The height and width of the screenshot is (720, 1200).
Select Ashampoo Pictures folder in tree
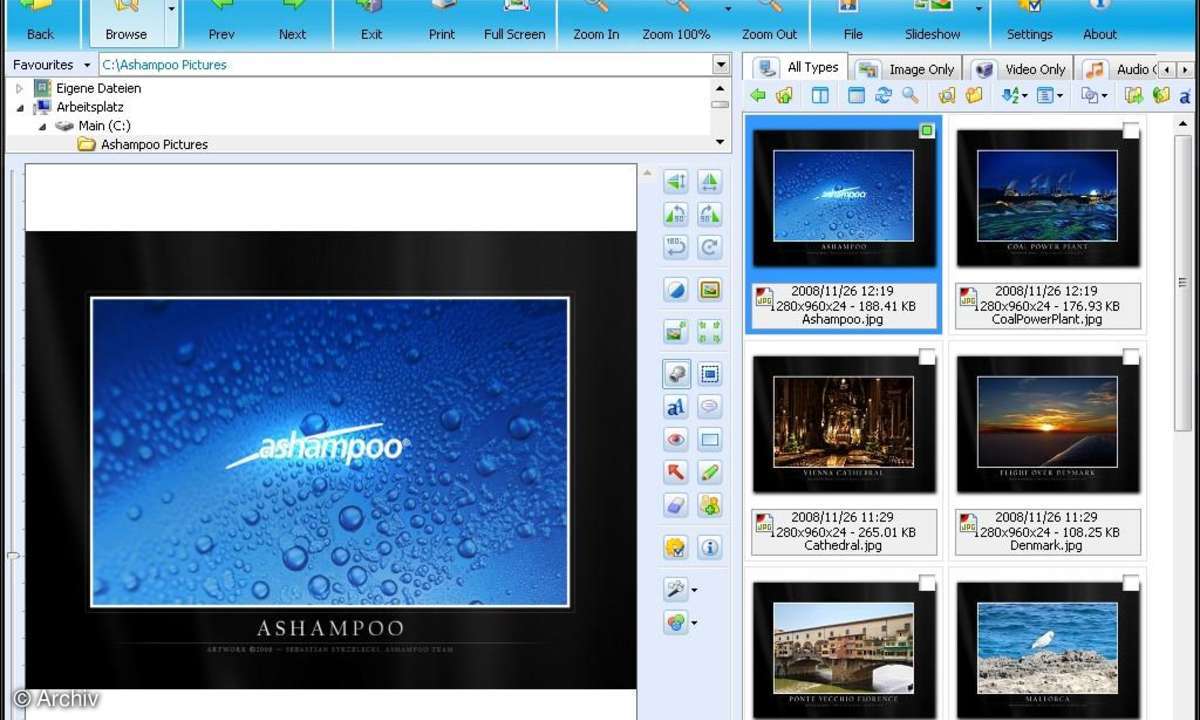154,145
